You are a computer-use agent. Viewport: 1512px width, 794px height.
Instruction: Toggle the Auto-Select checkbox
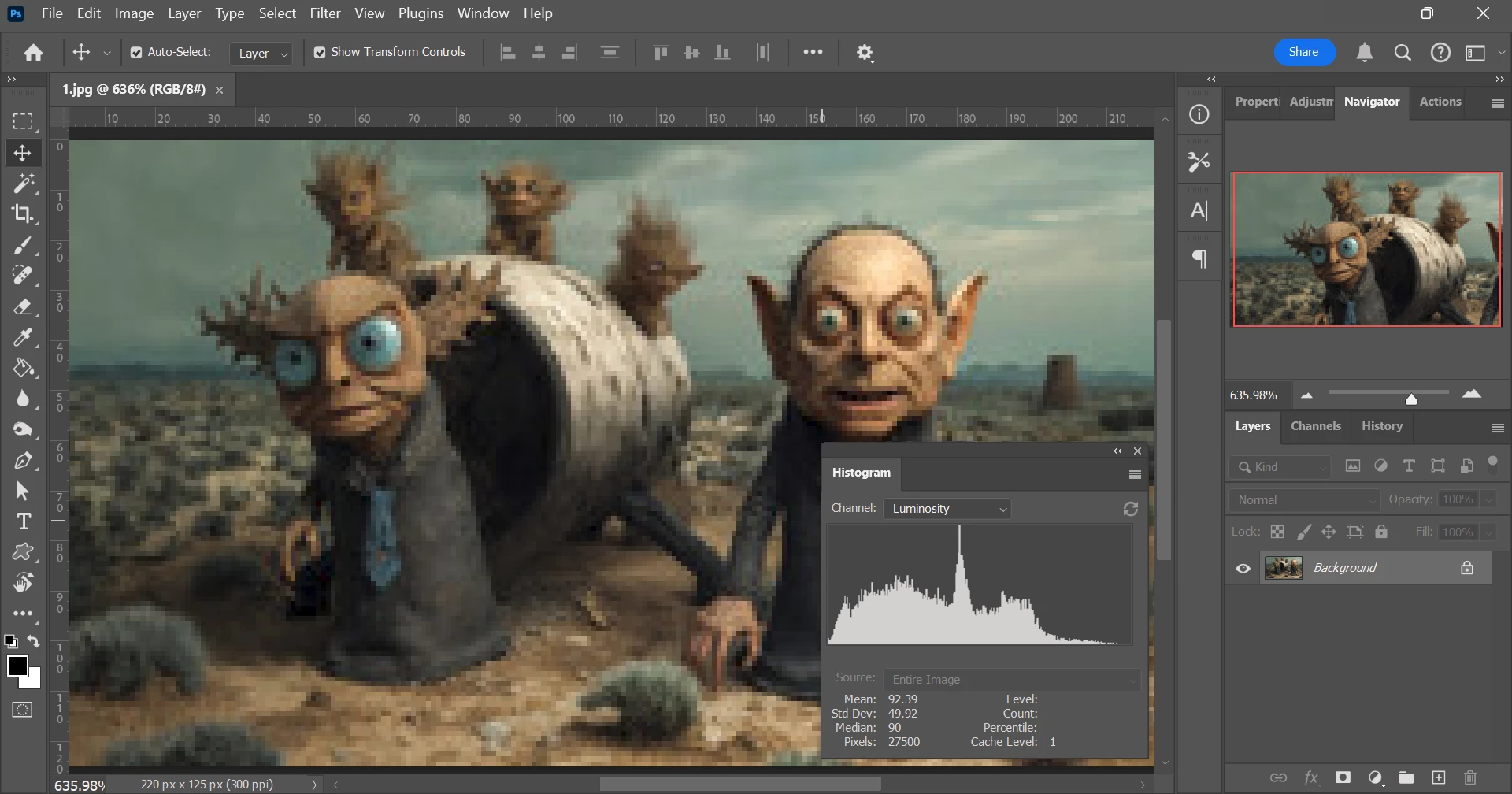click(136, 53)
